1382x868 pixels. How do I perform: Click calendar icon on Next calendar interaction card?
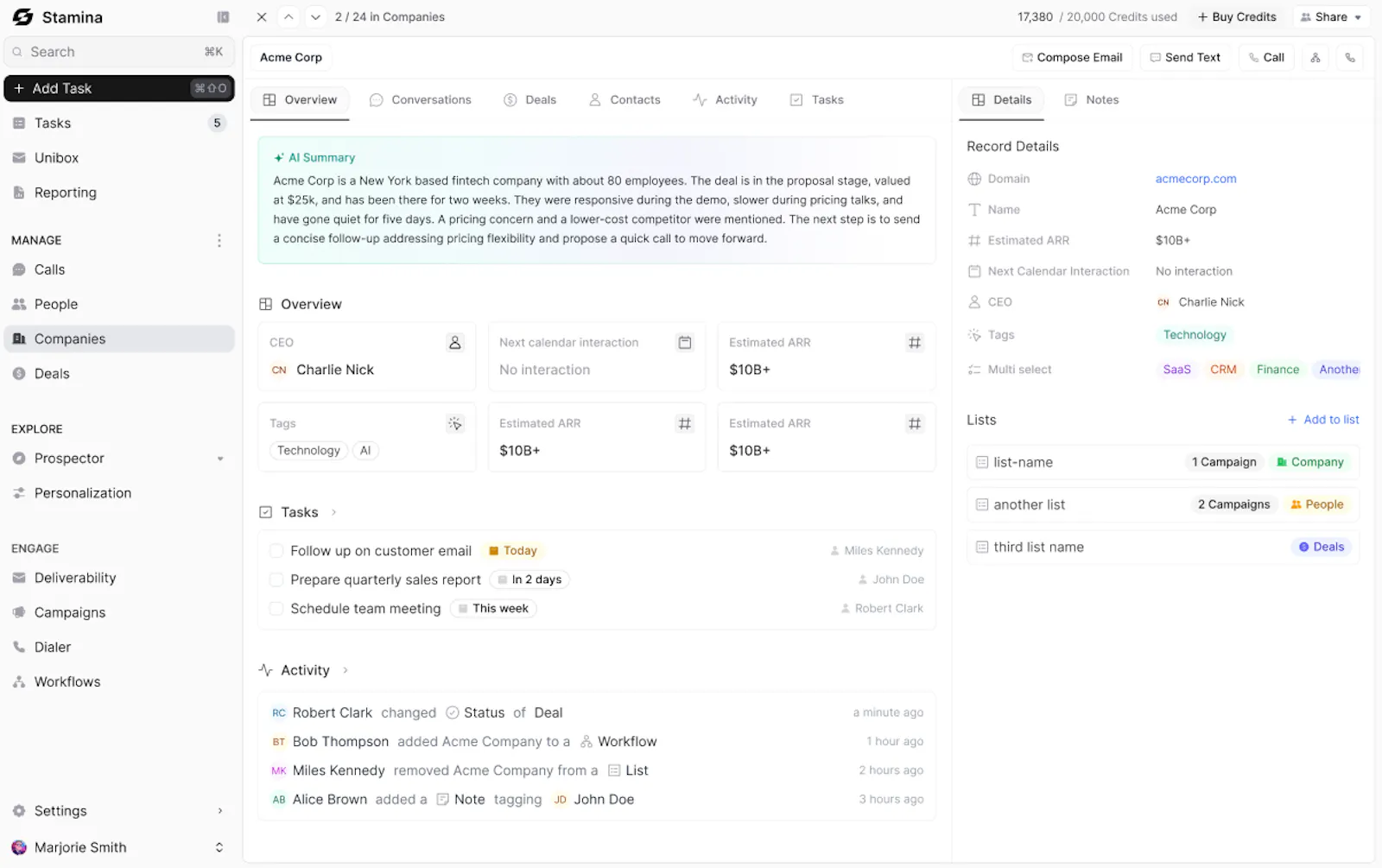pyautogui.click(x=685, y=343)
